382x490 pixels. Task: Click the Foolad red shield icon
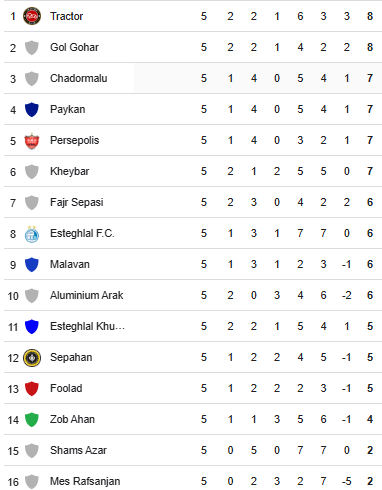(32, 389)
